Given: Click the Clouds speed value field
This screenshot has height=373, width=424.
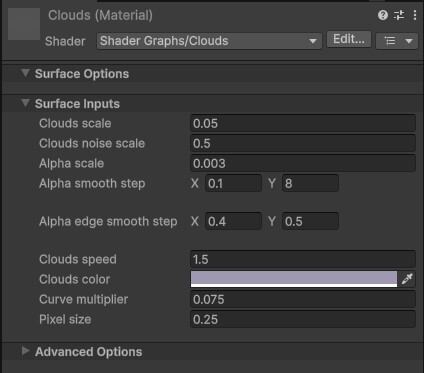Looking at the screenshot, I should click(303, 259).
